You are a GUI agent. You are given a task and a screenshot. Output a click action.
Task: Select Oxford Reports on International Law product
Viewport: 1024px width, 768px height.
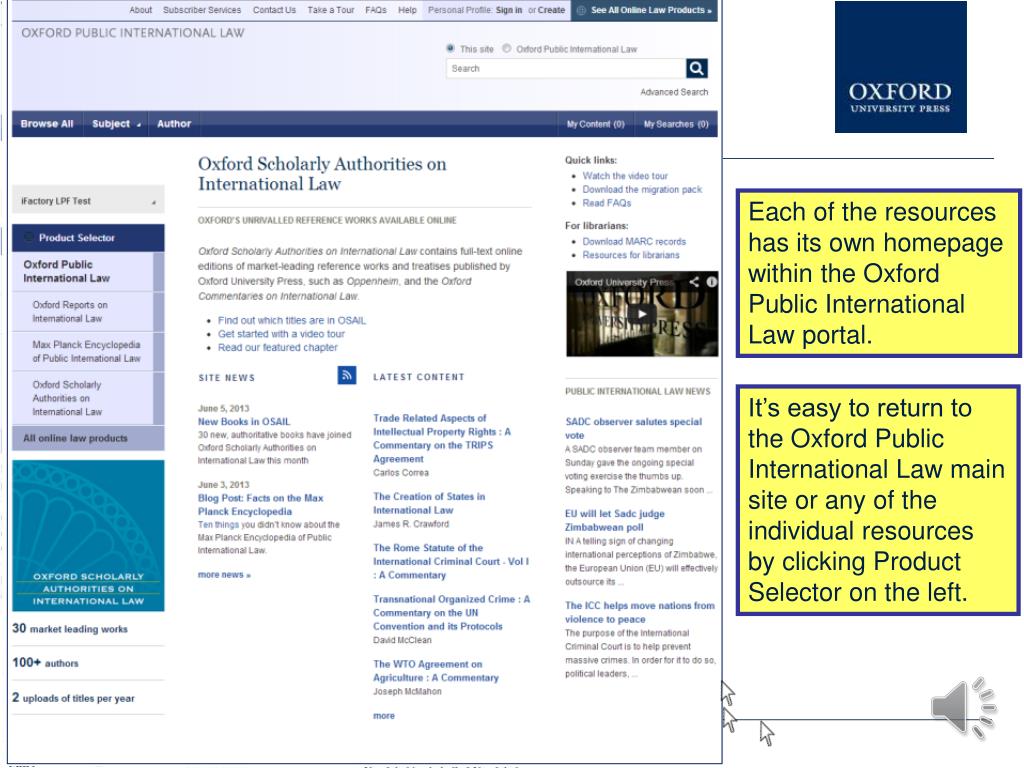[x=70, y=312]
